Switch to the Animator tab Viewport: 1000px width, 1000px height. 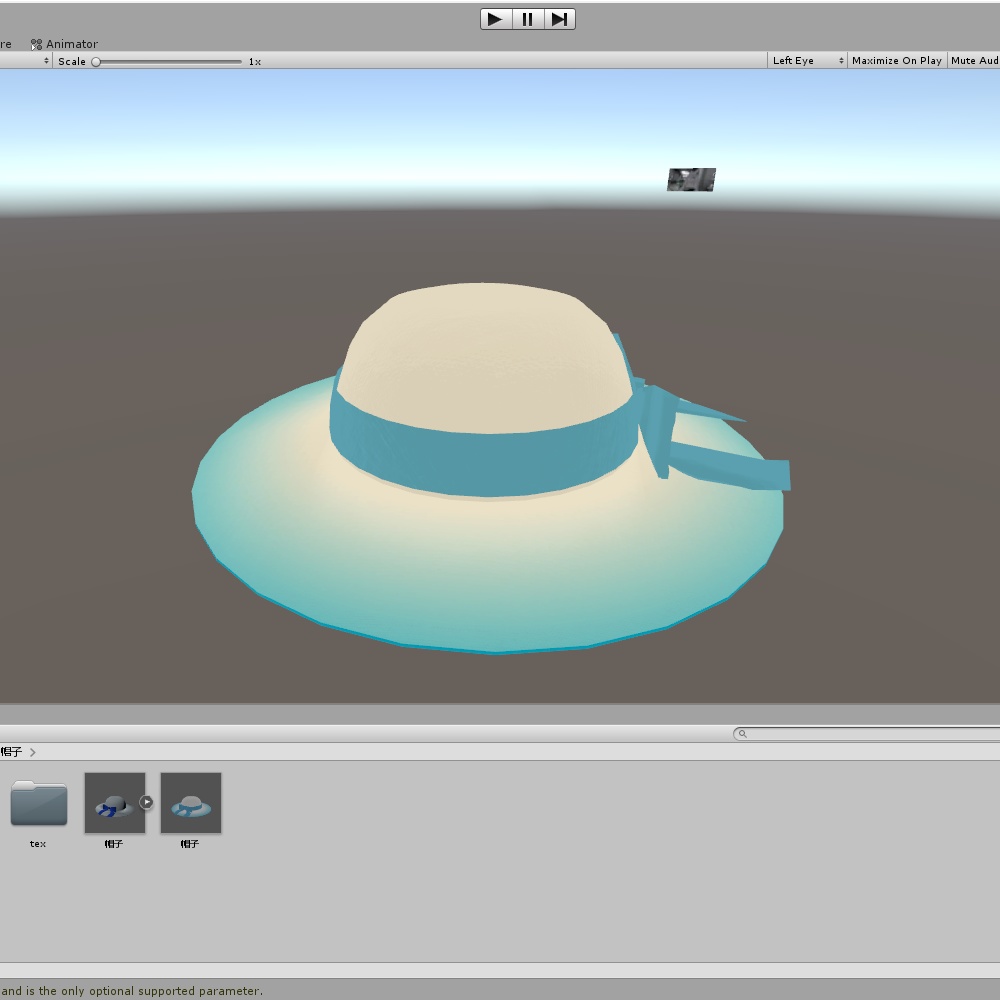pyautogui.click(x=70, y=44)
